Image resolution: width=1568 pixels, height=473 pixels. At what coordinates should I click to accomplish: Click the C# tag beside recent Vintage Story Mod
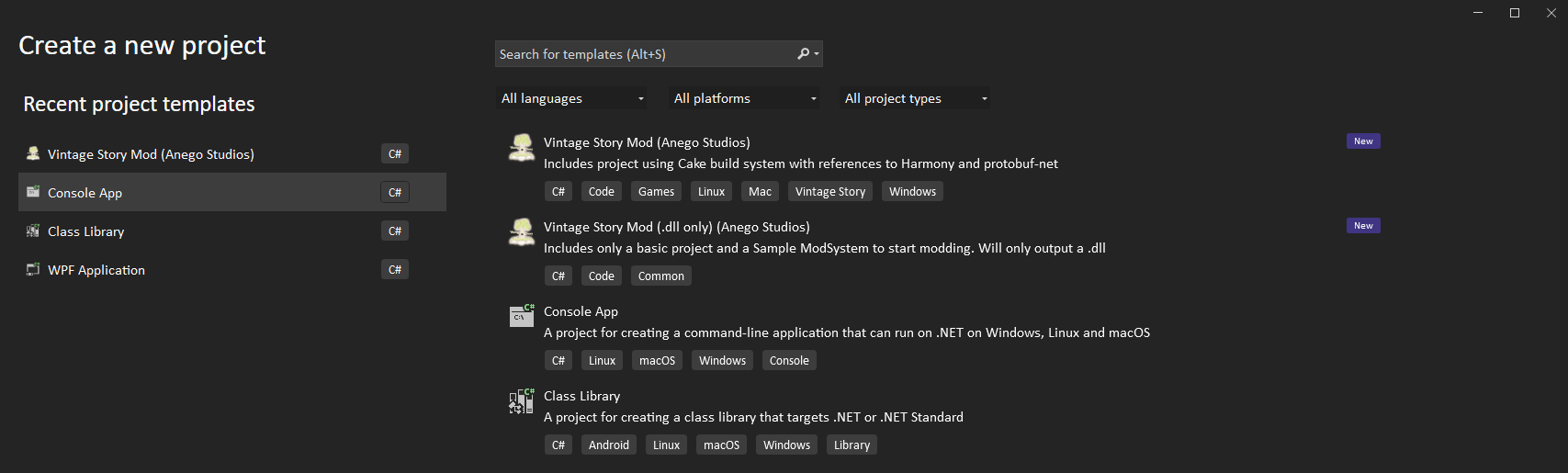click(x=395, y=154)
